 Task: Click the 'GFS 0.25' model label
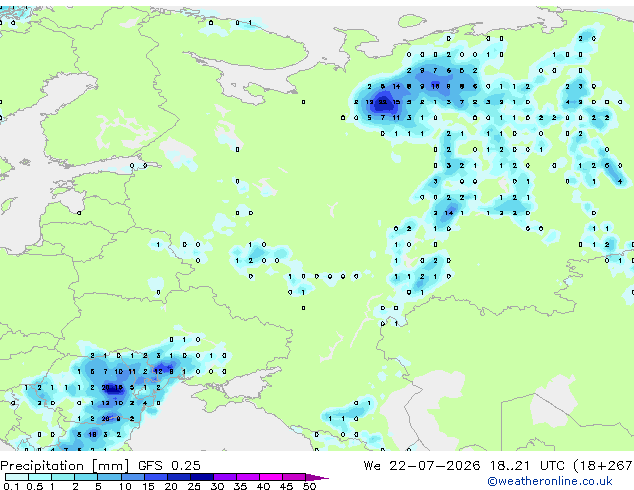click(x=169, y=466)
